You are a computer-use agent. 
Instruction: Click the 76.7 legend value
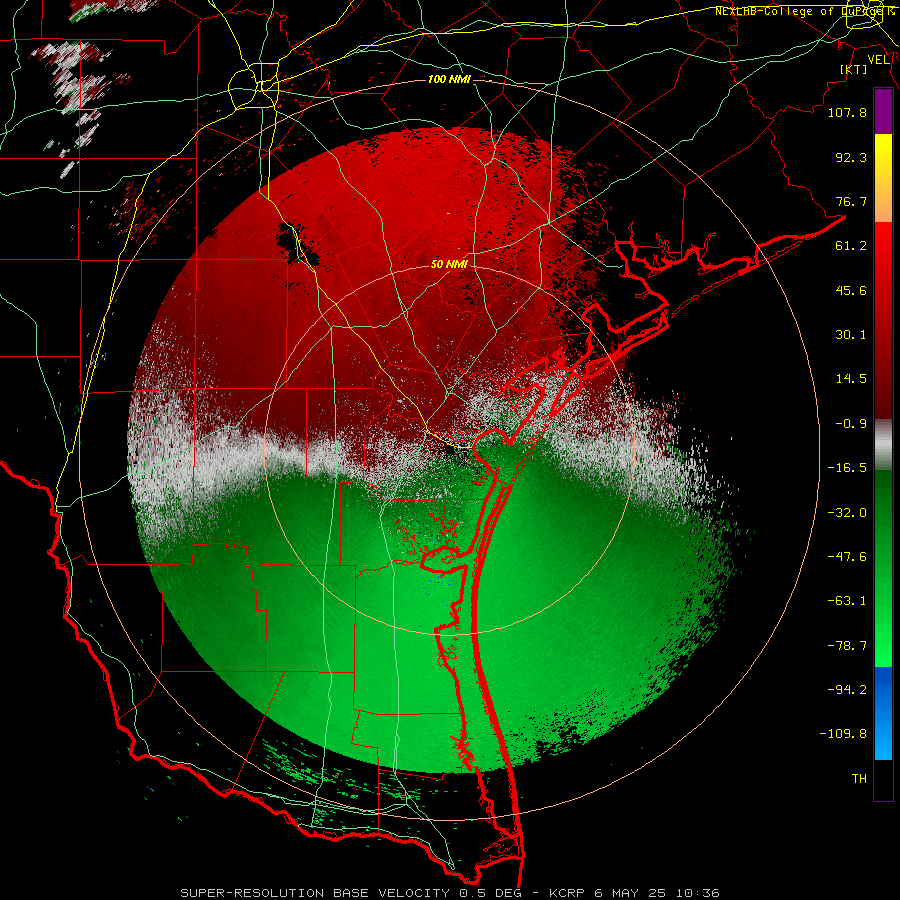click(x=851, y=201)
